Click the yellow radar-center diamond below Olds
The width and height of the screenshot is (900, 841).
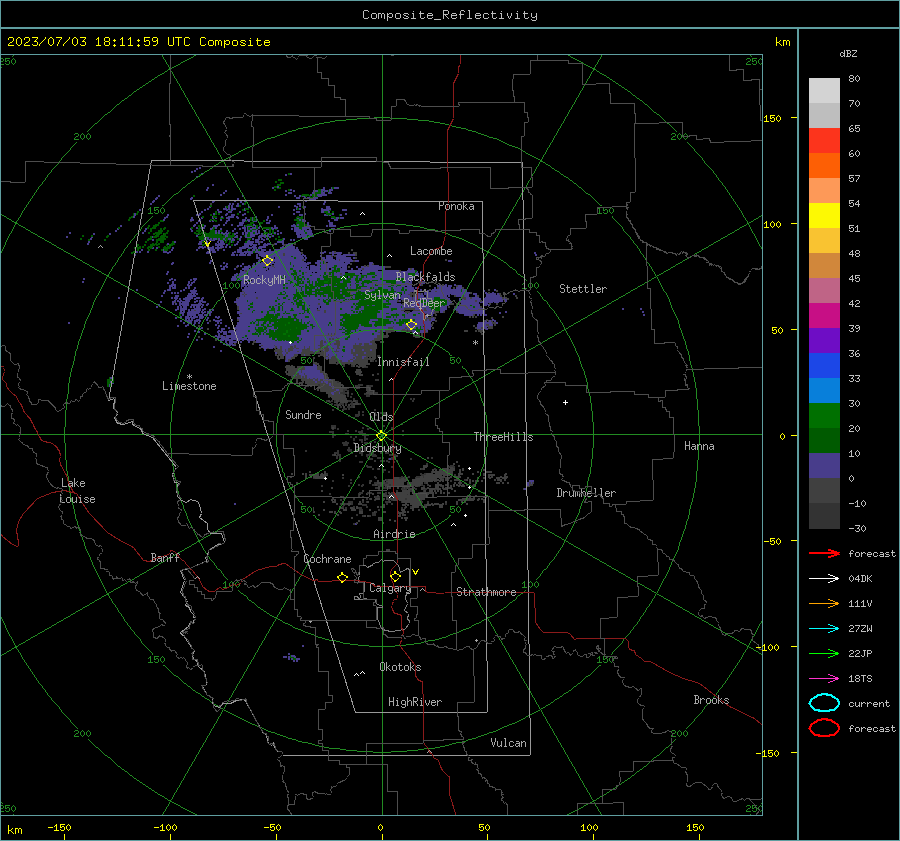382,435
